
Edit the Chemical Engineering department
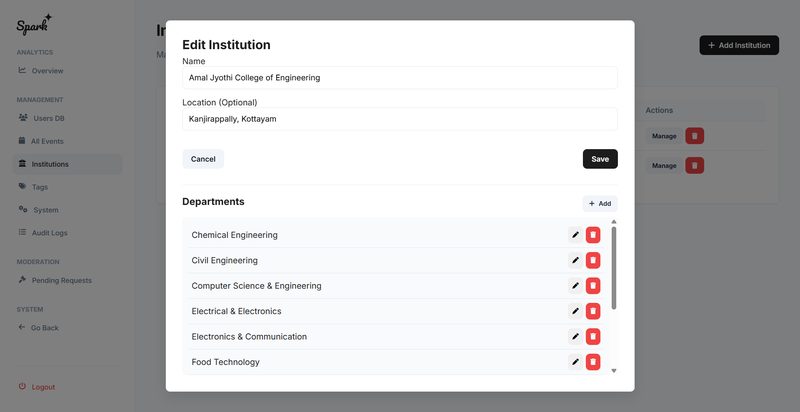pyautogui.click(x=575, y=235)
